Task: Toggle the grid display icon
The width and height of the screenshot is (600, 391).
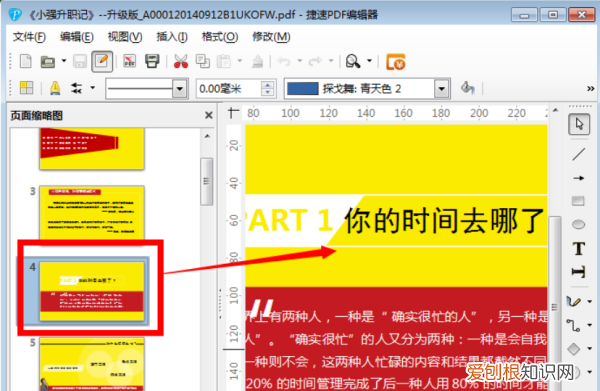Action: click(26, 88)
